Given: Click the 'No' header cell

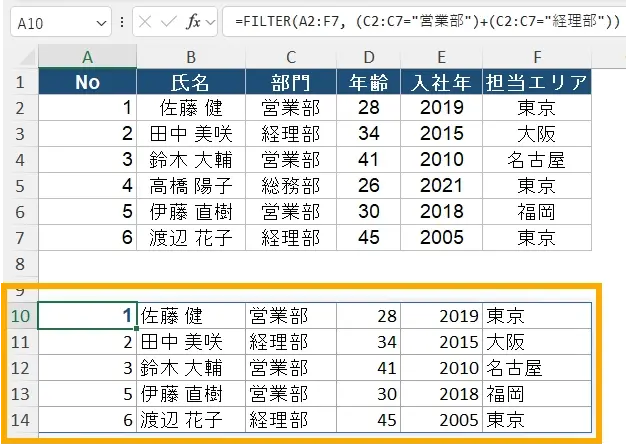Looking at the screenshot, I should pyautogui.click(x=87, y=82).
